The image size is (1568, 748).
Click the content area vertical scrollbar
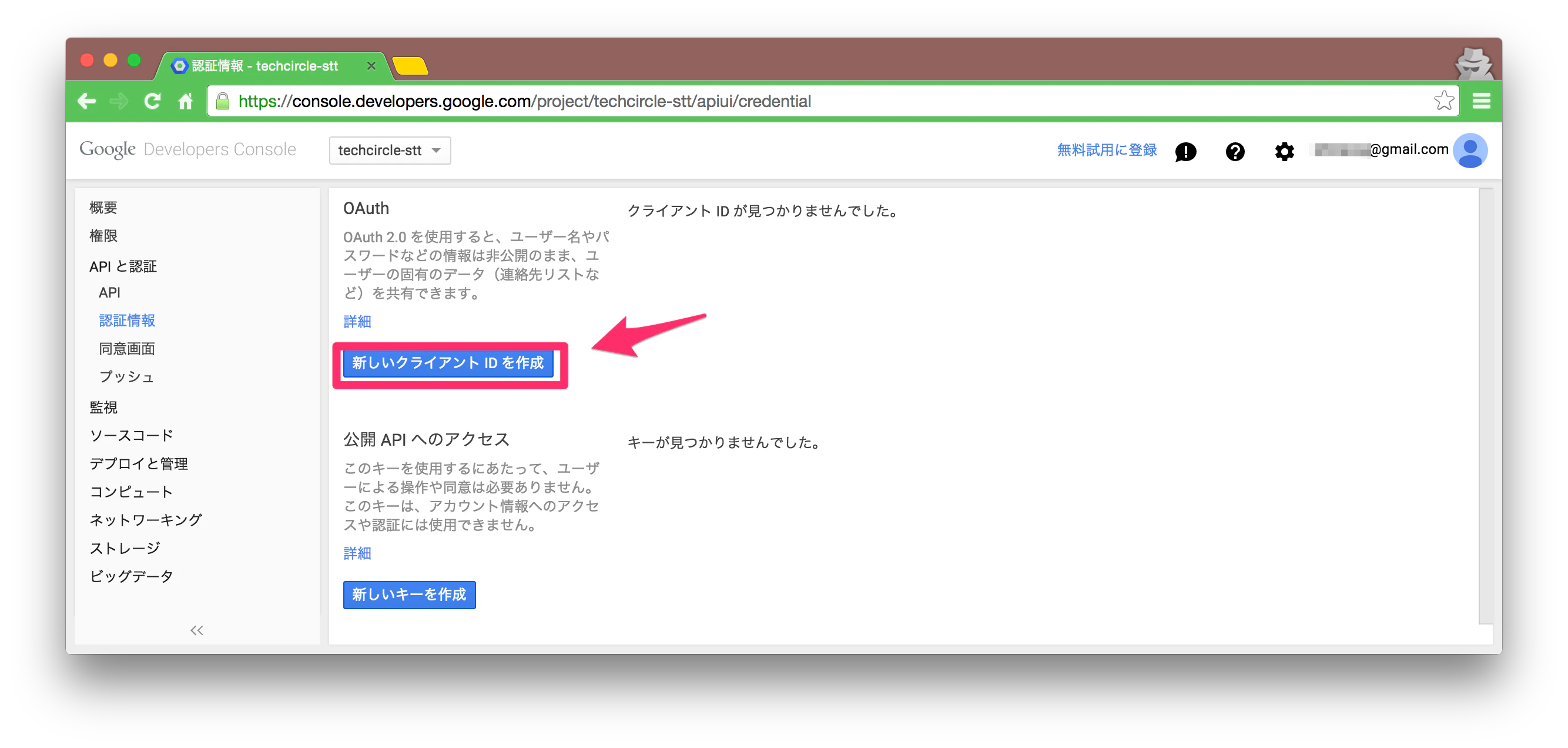pyautogui.click(x=1486, y=406)
